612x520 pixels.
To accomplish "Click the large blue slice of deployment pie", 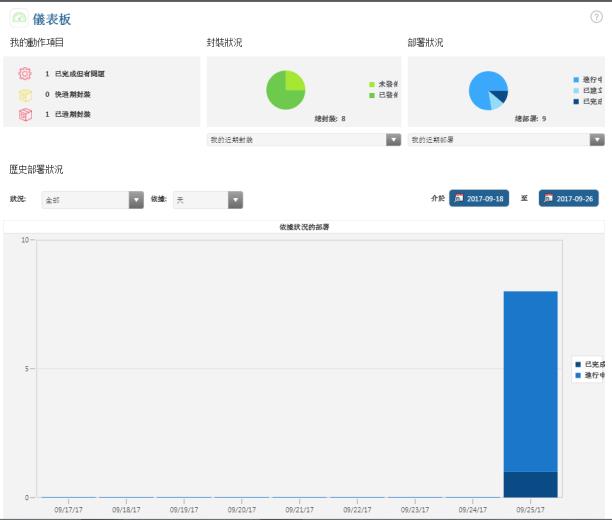I will pyautogui.click(x=481, y=88).
